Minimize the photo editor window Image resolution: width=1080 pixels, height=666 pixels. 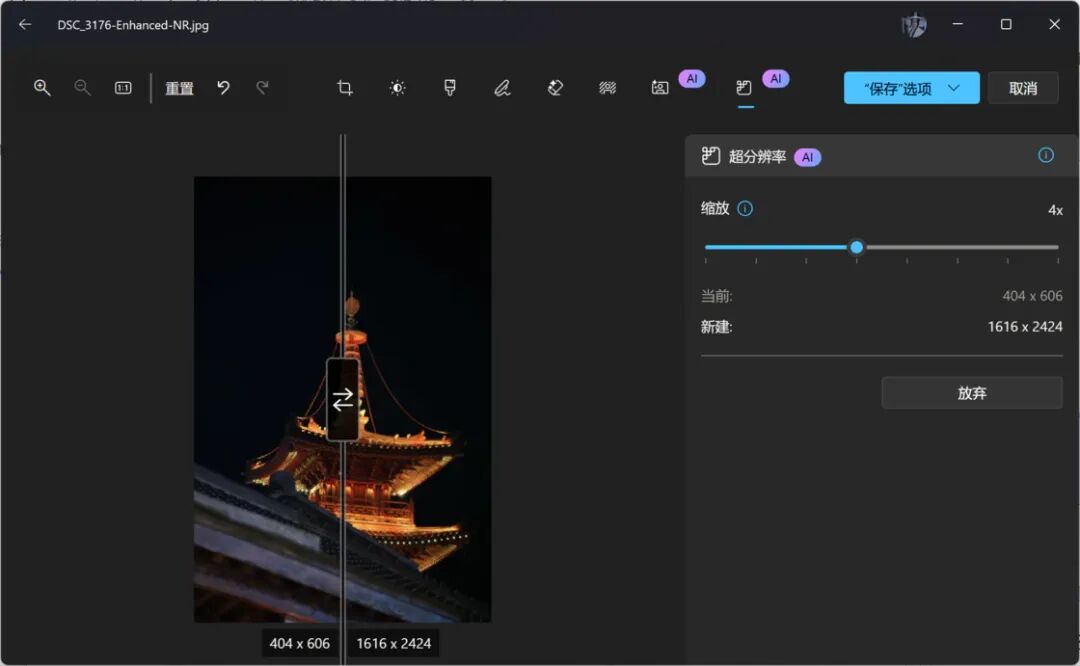[957, 24]
